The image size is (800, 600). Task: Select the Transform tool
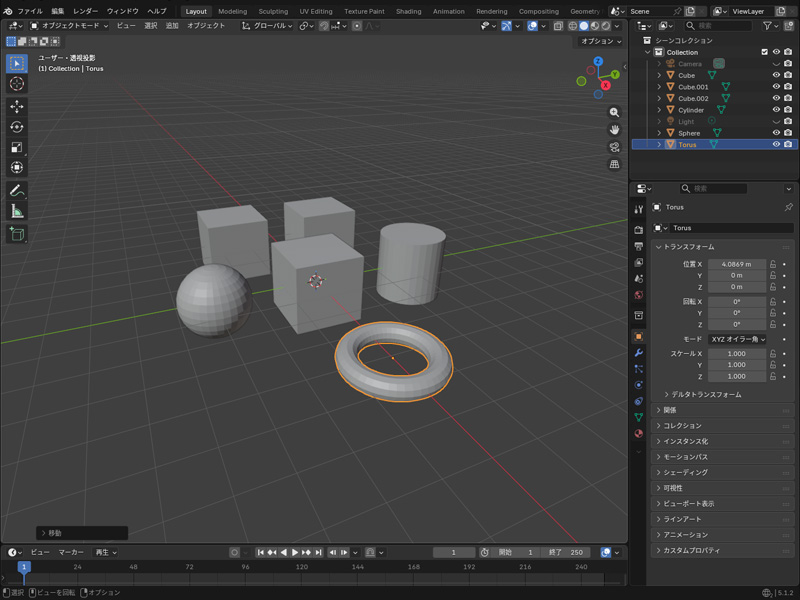tap(17, 167)
